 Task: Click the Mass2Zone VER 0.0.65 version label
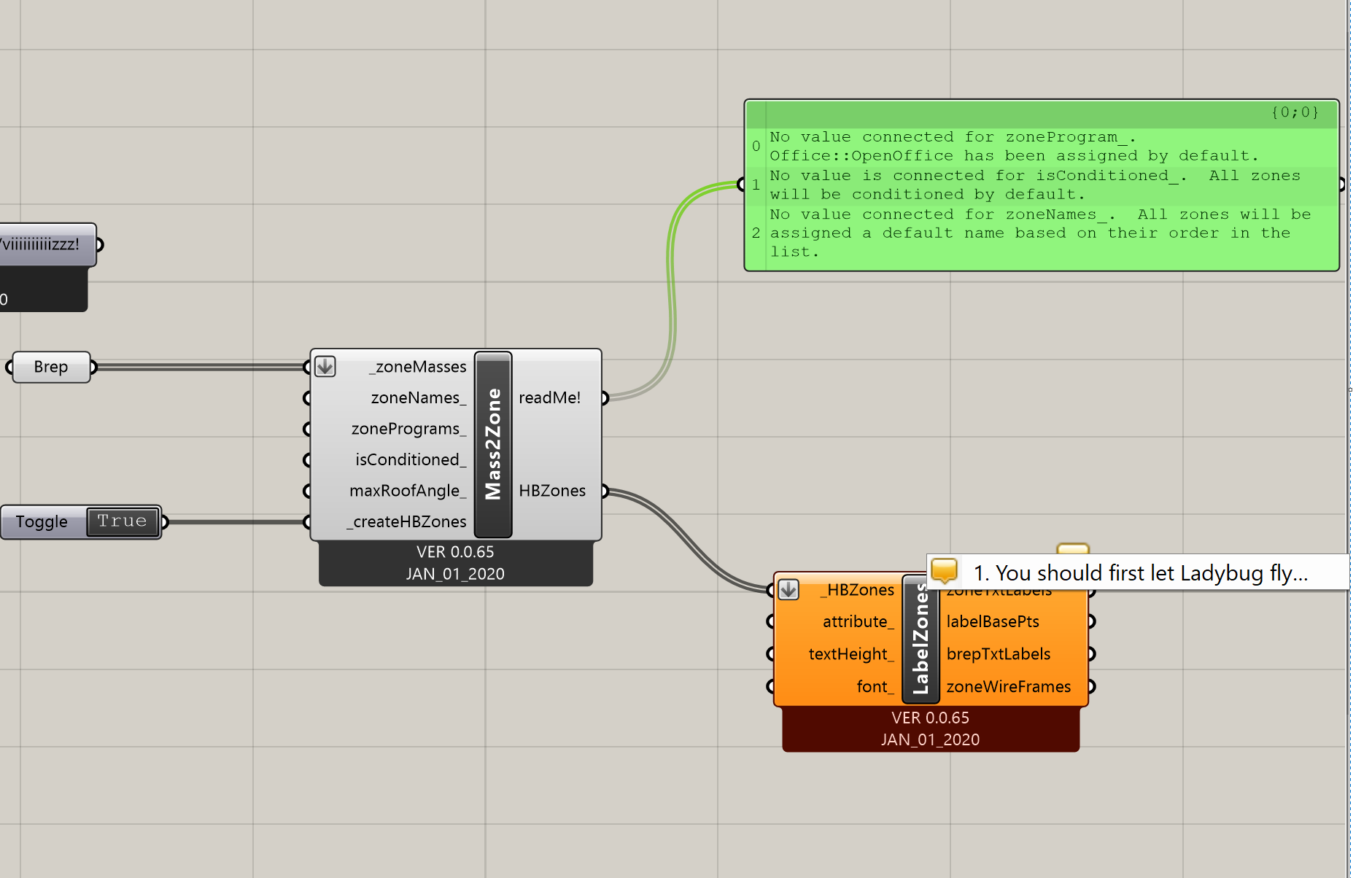coord(455,552)
